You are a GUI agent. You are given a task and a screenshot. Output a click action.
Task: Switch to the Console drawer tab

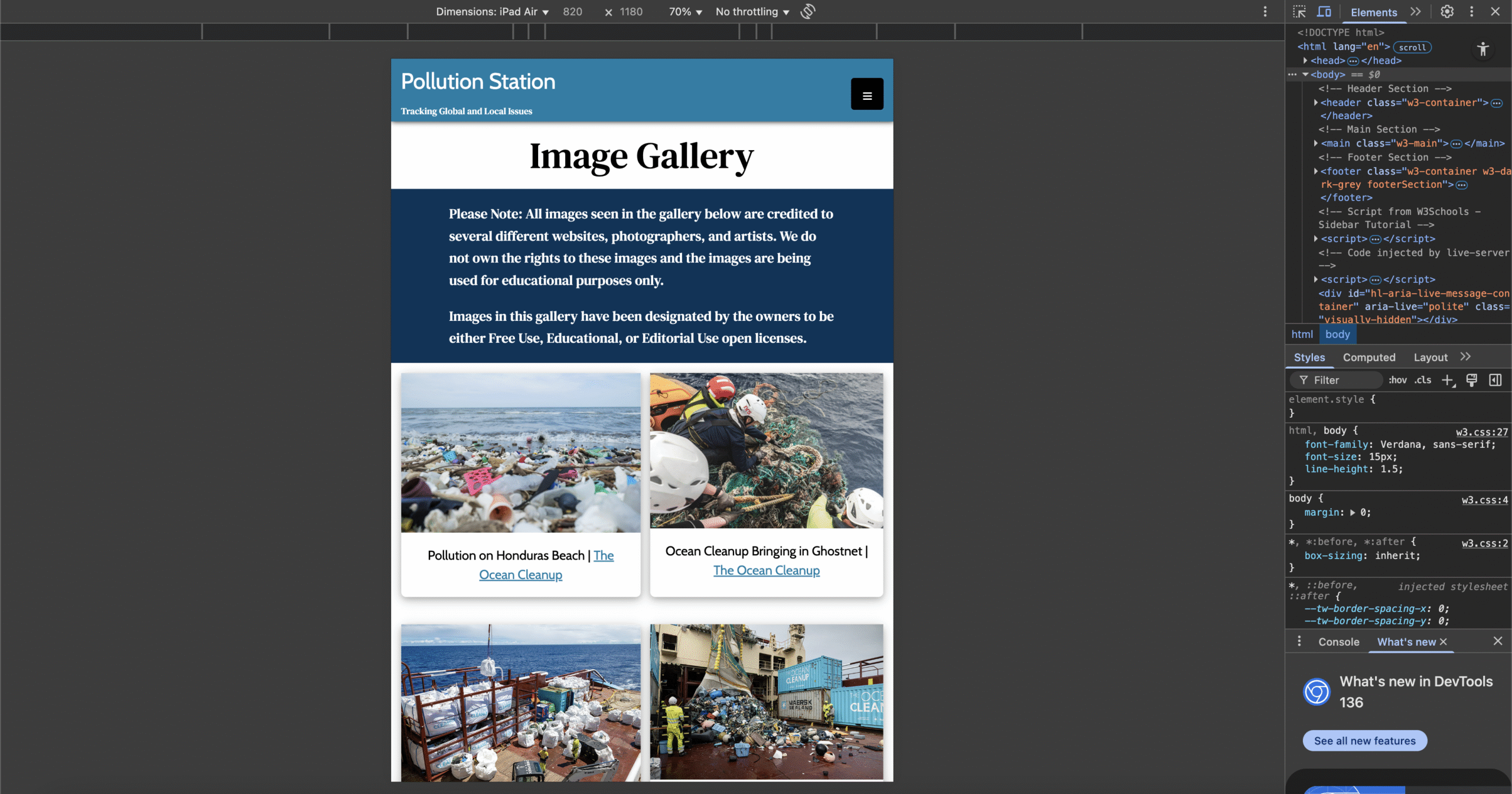[1338, 642]
